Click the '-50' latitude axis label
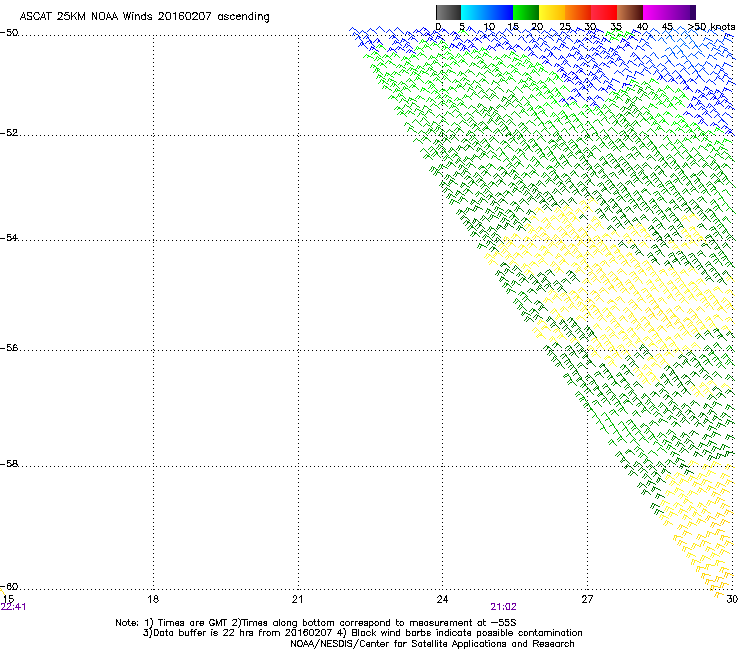Viewport: 740px width, 650px height. (9, 33)
